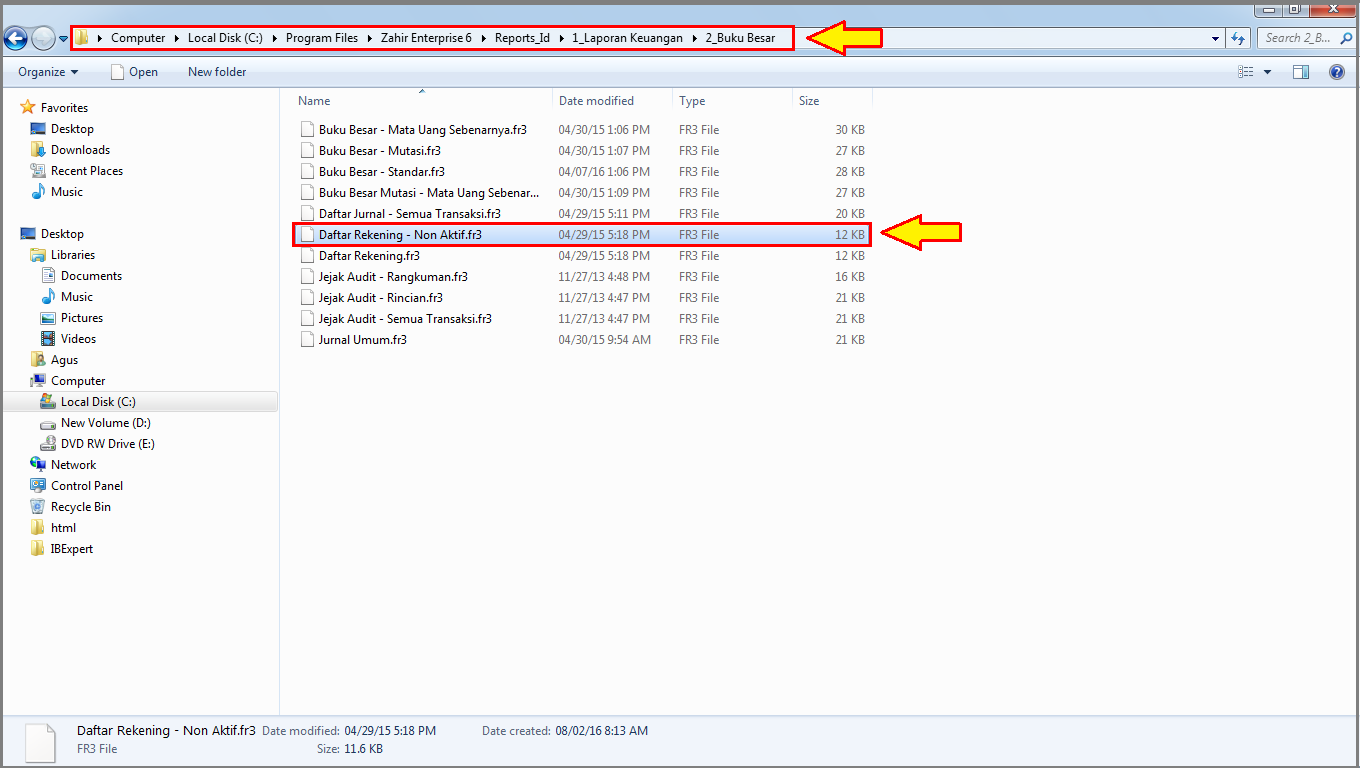Screen dimensions: 1360x768
Task: Open Libraries in navigation tree
Action: point(73,255)
